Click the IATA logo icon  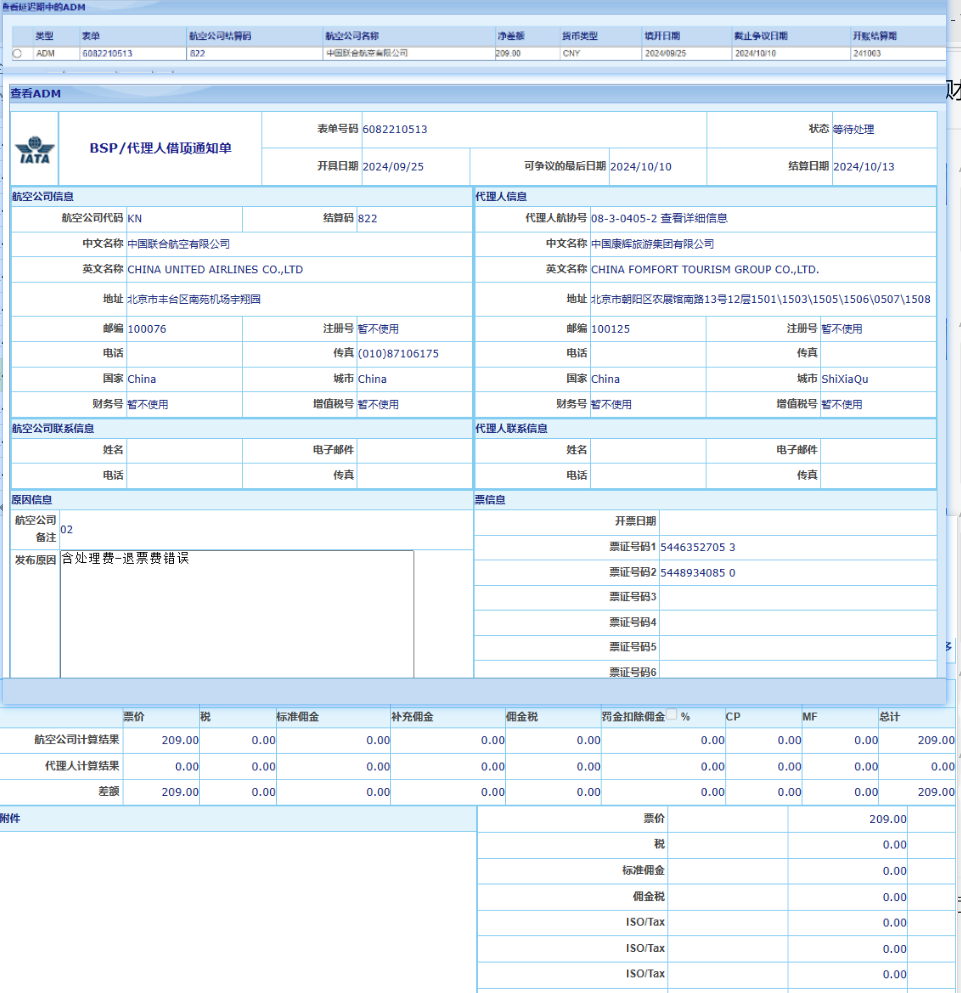pos(35,151)
